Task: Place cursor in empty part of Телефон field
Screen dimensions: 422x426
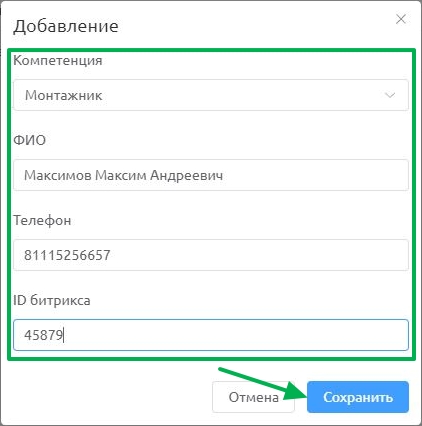Action: click(x=258, y=255)
